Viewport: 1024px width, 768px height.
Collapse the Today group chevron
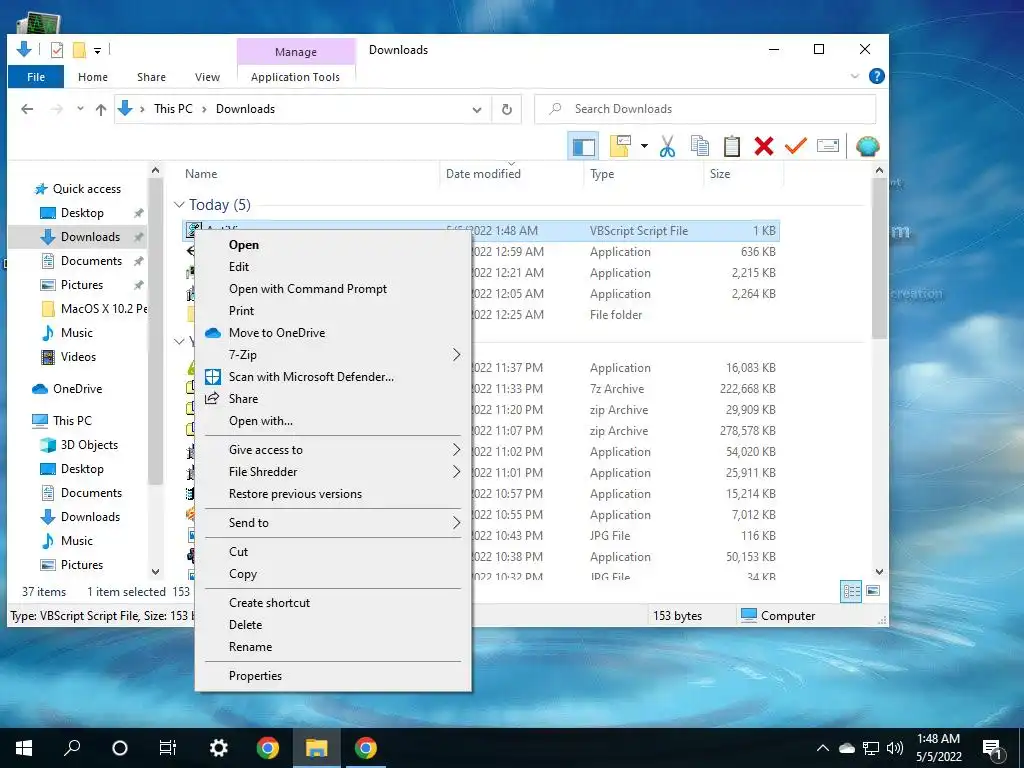179,205
